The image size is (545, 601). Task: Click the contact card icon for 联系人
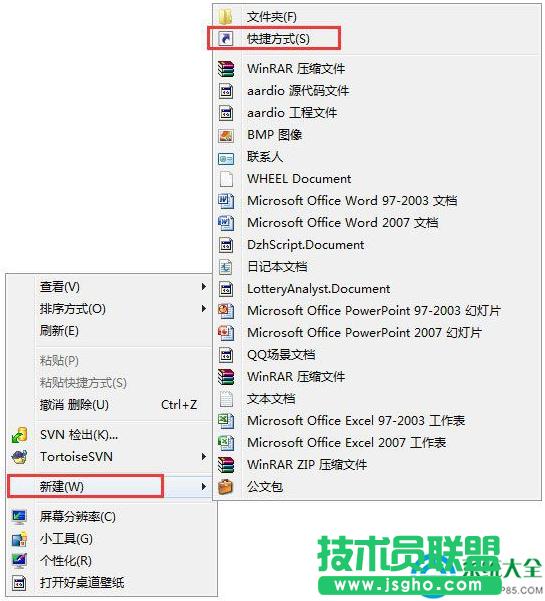(x=226, y=157)
